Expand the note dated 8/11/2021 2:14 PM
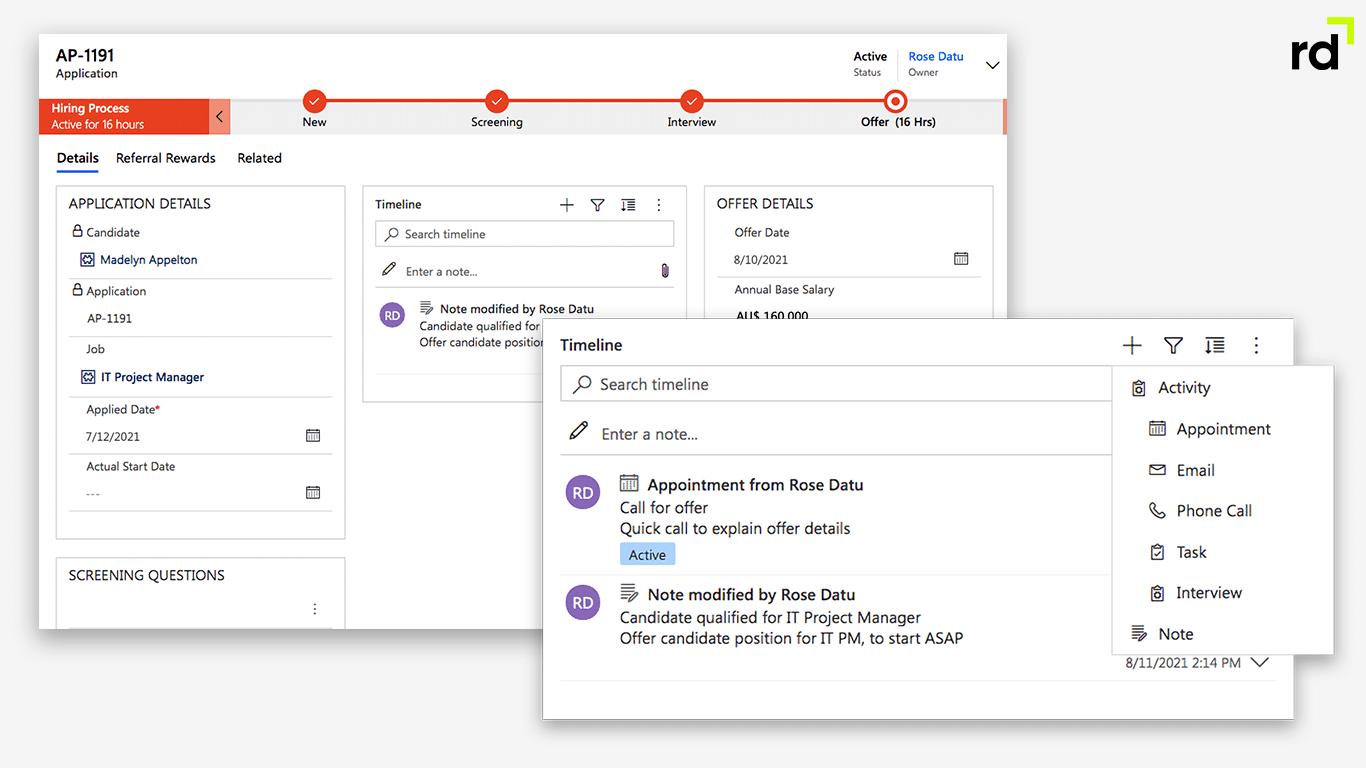The height and width of the screenshot is (768, 1366). pyautogui.click(x=1260, y=663)
